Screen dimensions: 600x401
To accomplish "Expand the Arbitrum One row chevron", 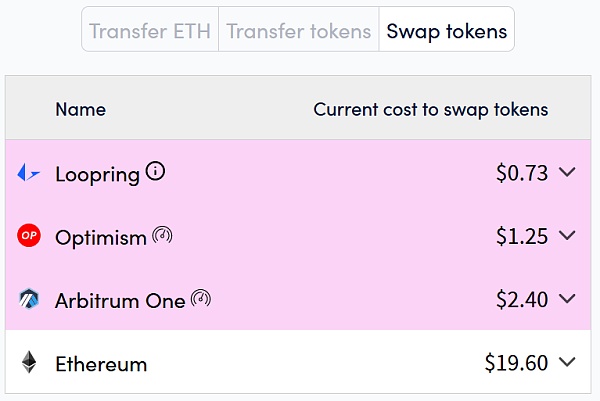I will click(x=567, y=299).
